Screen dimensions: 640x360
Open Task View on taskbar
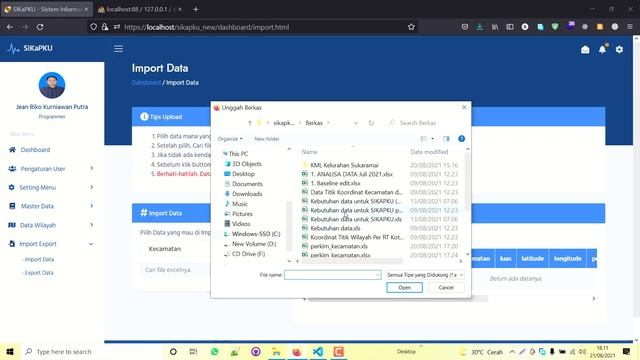point(193,351)
